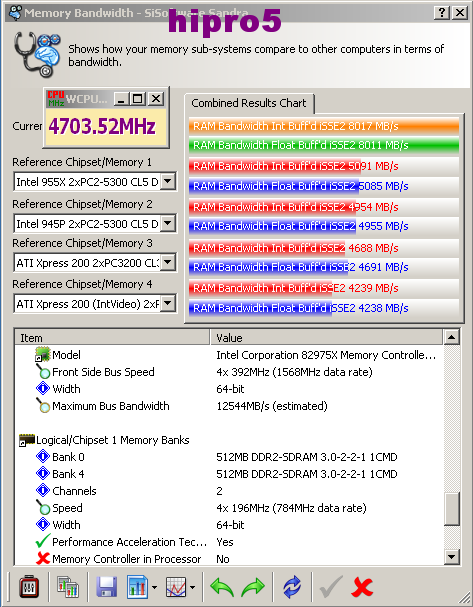Image resolution: width=473 pixels, height=607 pixels.
Task: Click the orange 8017 MB/s bar
Action: click(x=324, y=126)
